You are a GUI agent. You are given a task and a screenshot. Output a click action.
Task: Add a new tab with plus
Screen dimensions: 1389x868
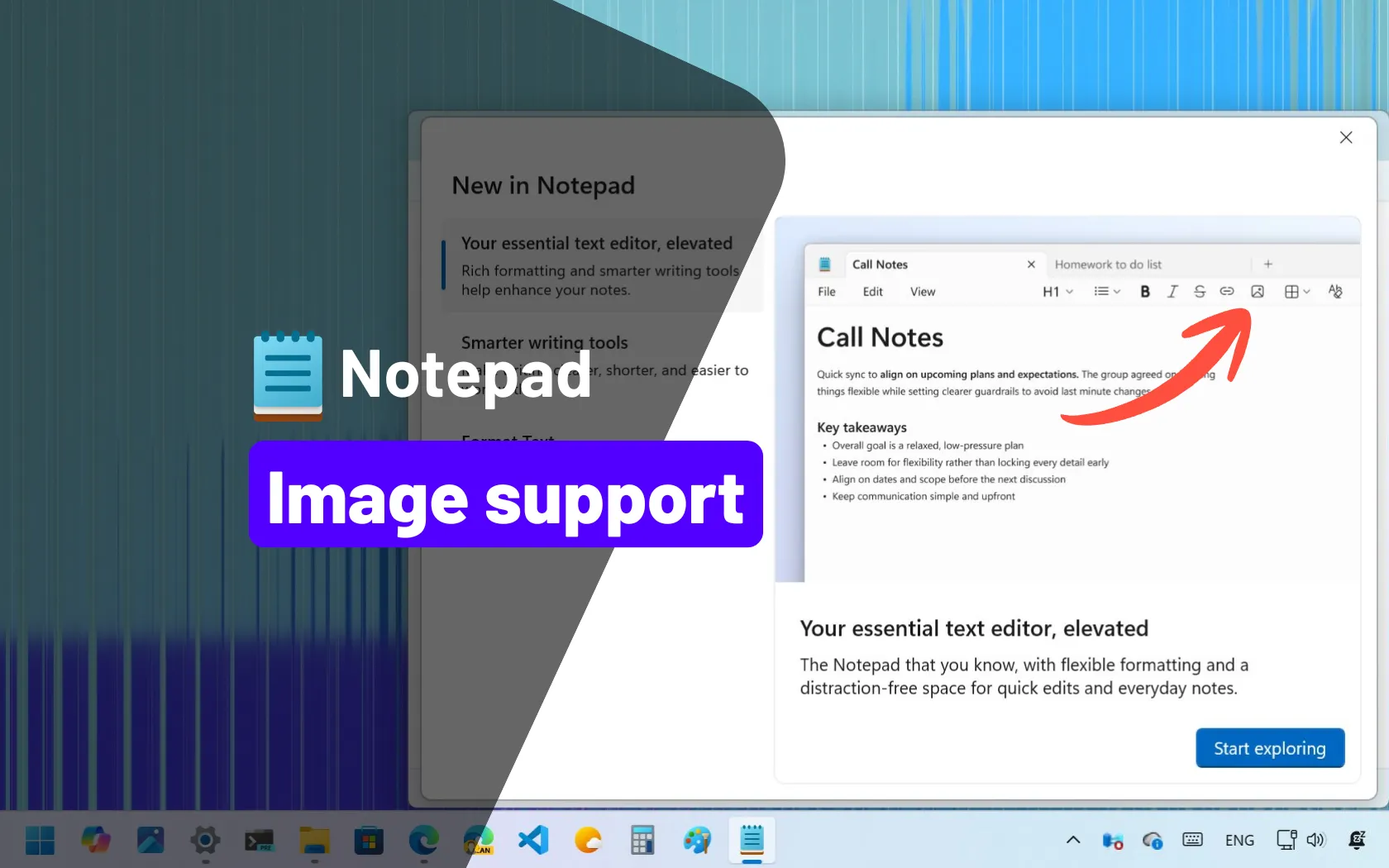pyautogui.click(x=1268, y=265)
